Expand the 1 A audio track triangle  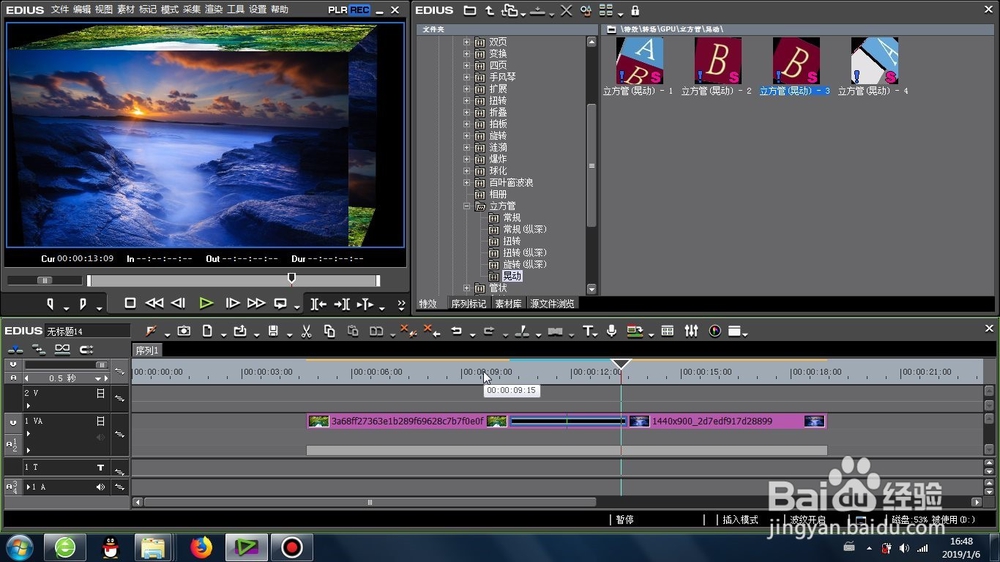point(28,487)
